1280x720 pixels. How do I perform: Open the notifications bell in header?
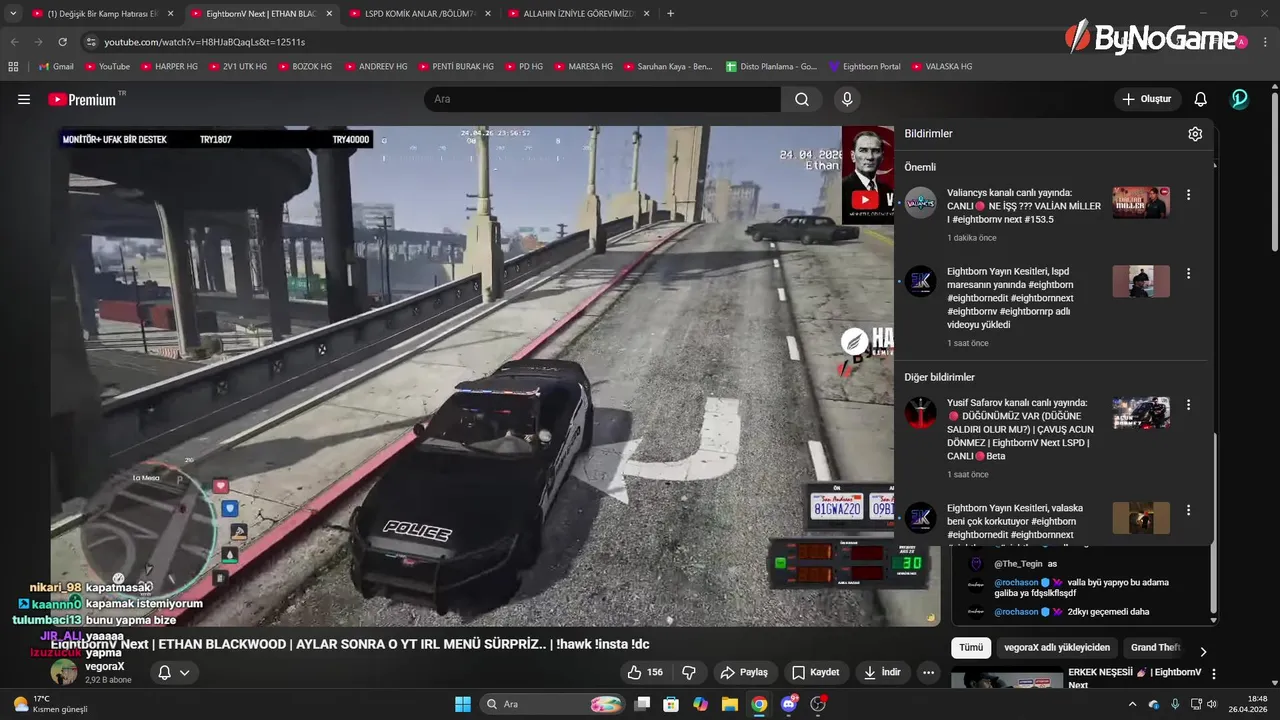pyautogui.click(x=1201, y=99)
